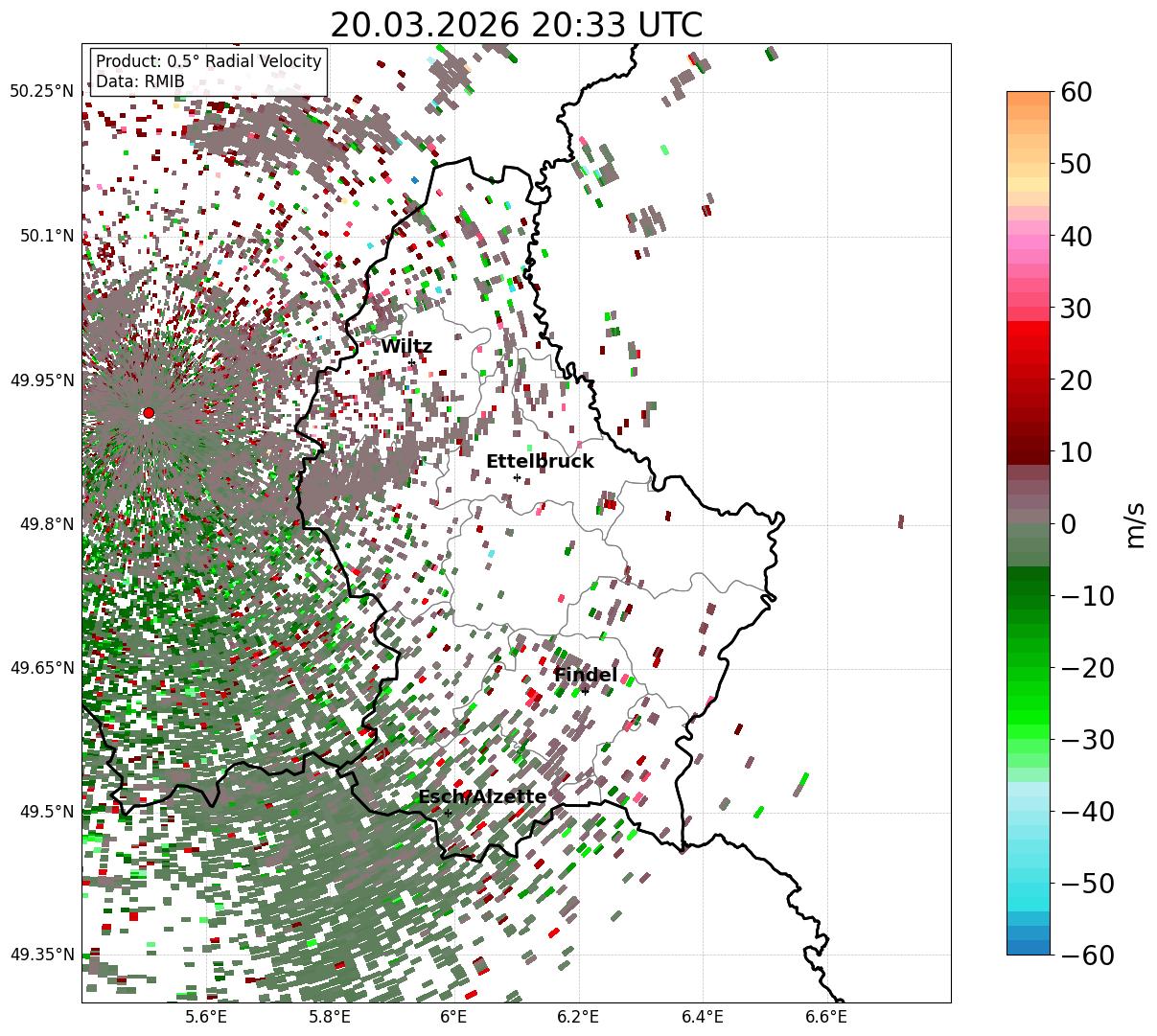Click the Esch/Alzette city label
This screenshot has width=1157, height=1036.
(482, 797)
